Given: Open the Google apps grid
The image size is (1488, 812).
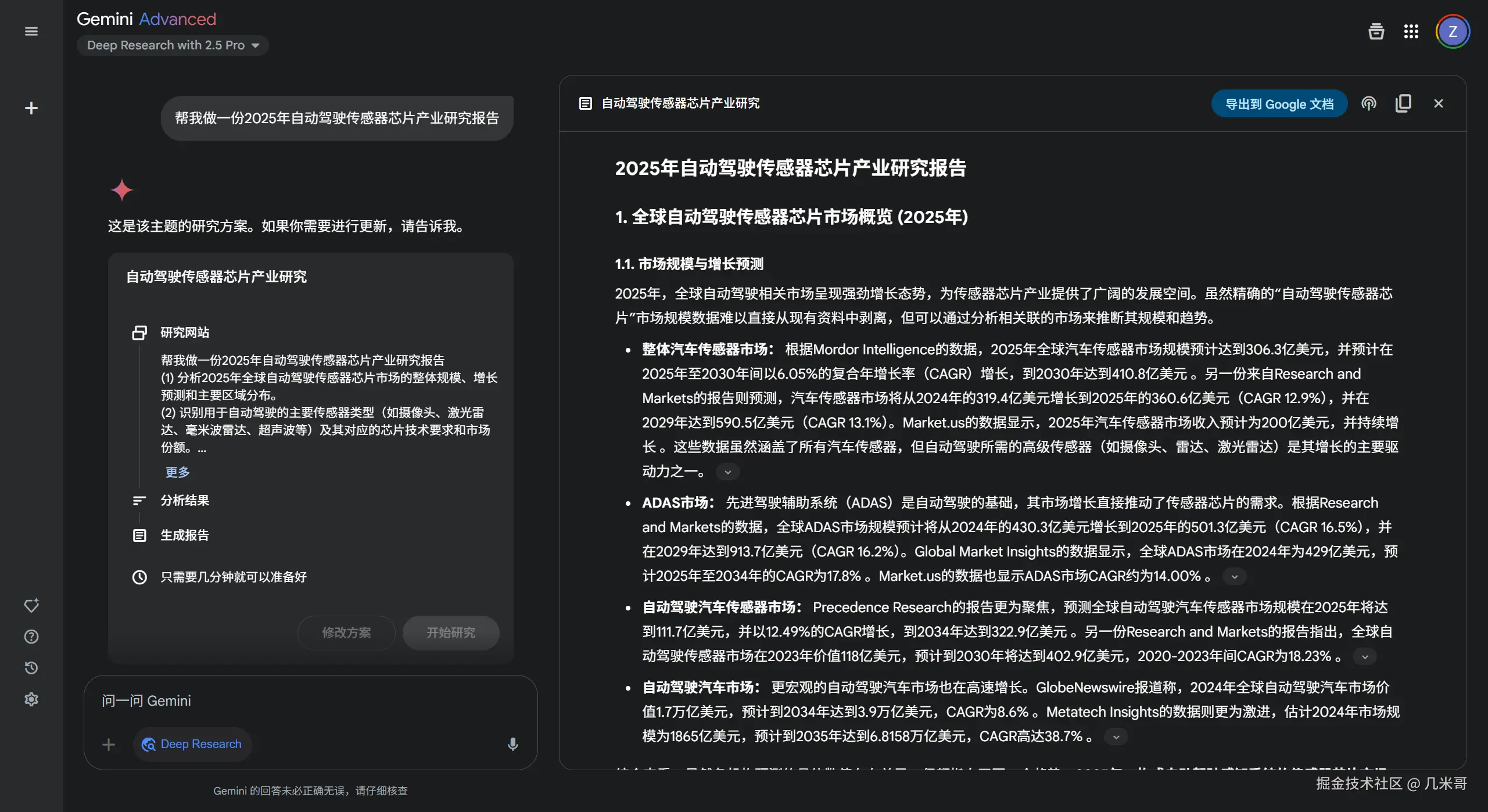Looking at the screenshot, I should [1411, 31].
